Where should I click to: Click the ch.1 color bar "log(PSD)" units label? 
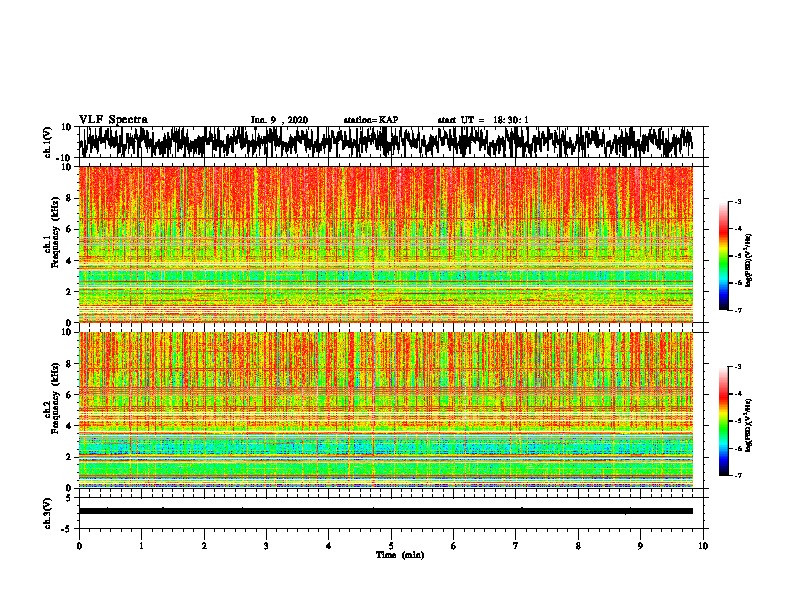(749, 261)
